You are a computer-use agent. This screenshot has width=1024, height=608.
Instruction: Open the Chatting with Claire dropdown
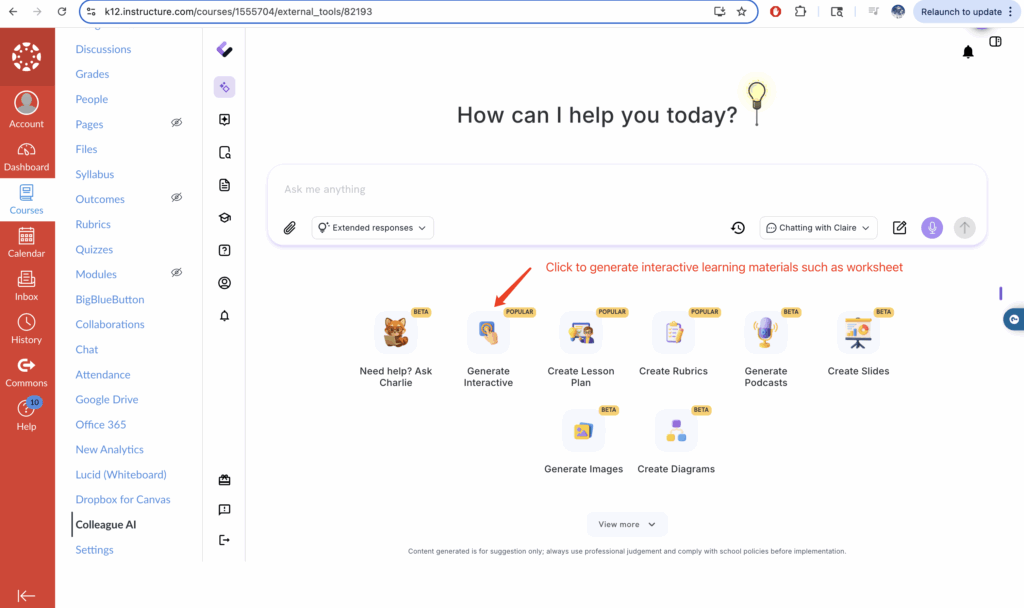(817, 228)
